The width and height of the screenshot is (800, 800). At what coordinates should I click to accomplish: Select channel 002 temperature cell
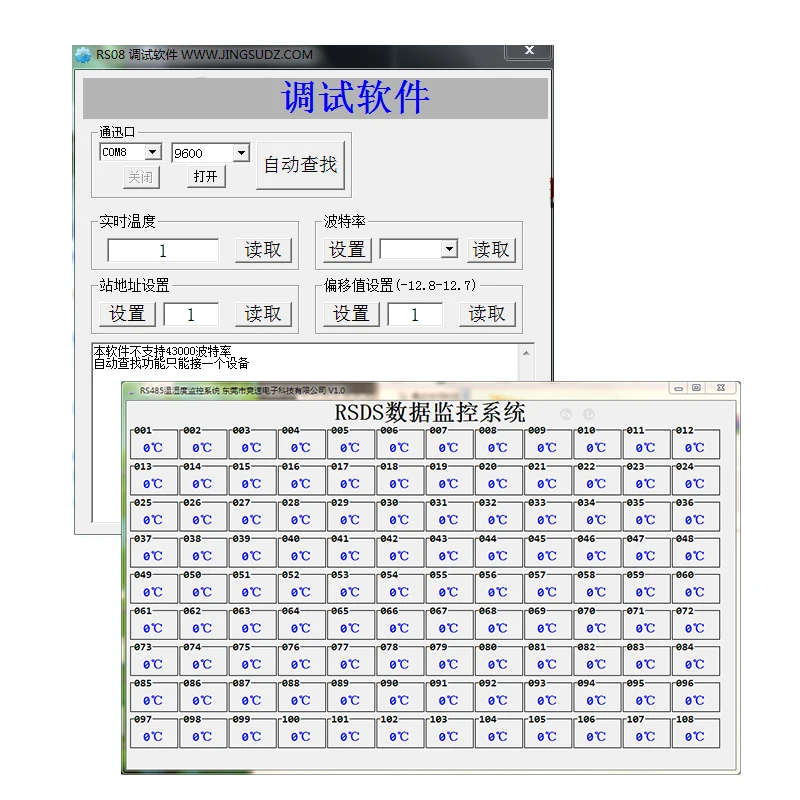pos(203,444)
